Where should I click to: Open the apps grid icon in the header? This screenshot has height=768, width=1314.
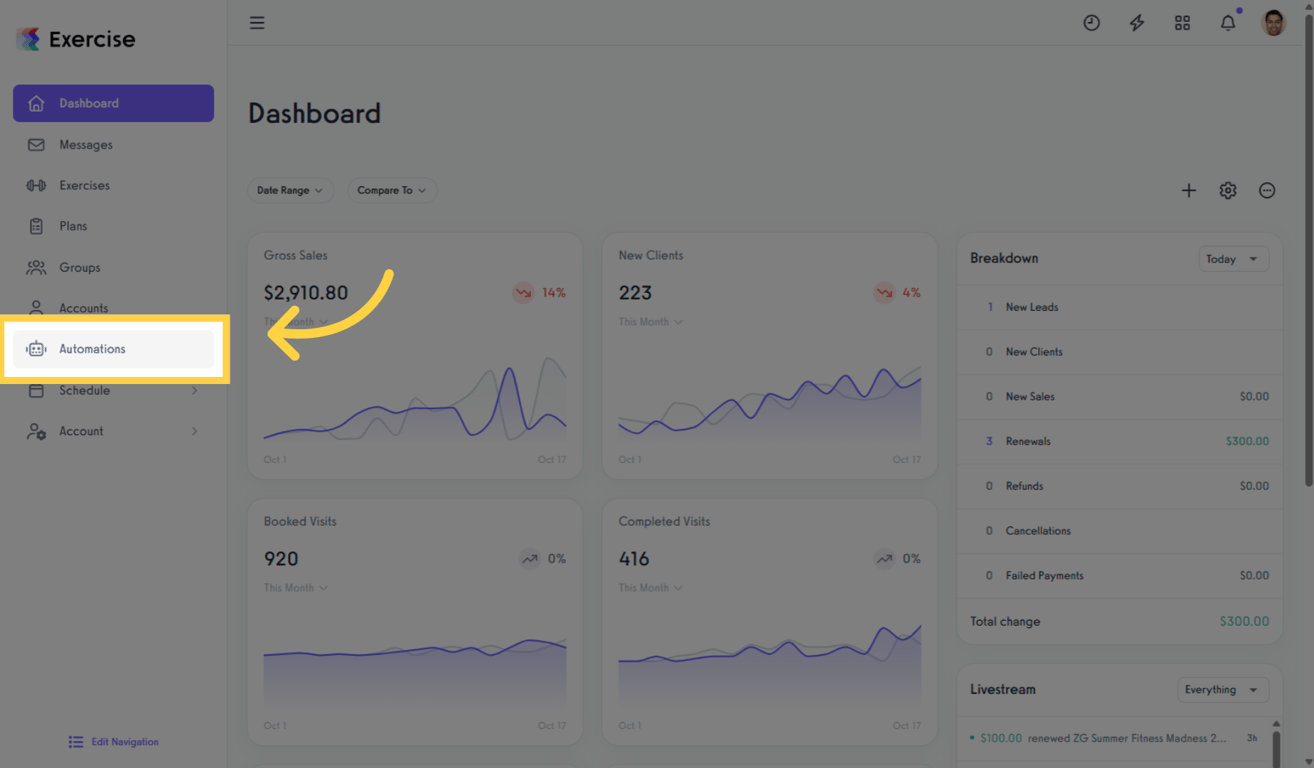coord(1182,22)
